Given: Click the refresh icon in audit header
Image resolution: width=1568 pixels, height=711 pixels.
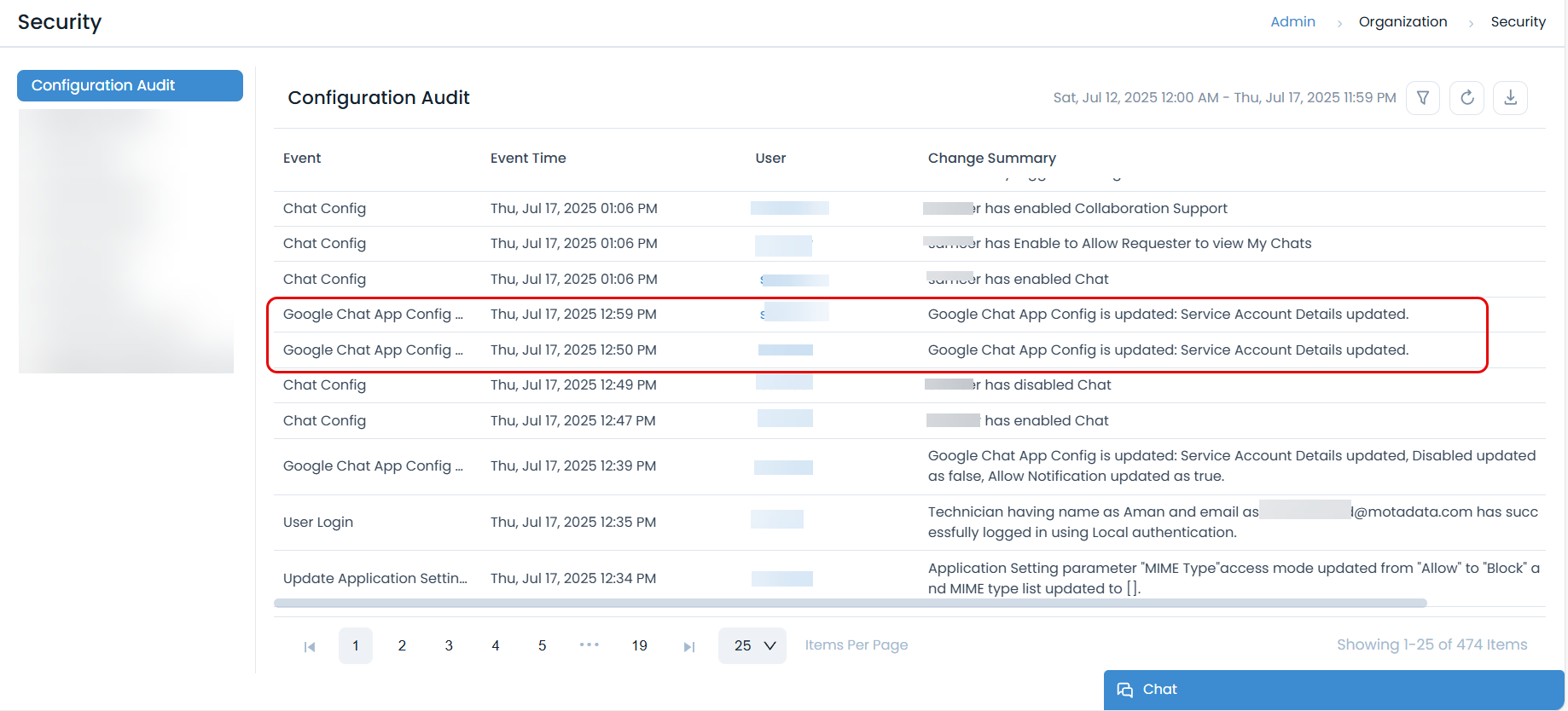Looking at the screenshot, I should [x=1466, y=98].
